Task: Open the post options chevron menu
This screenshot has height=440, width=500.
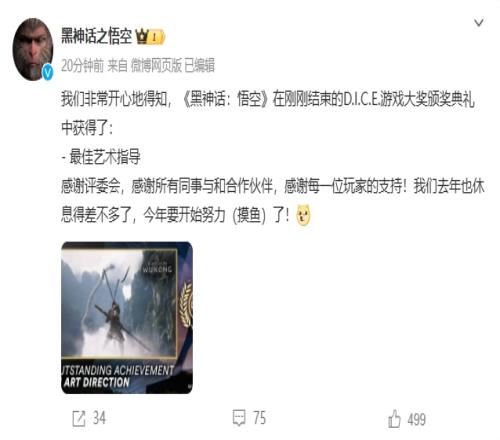Action: pos(479,23)
